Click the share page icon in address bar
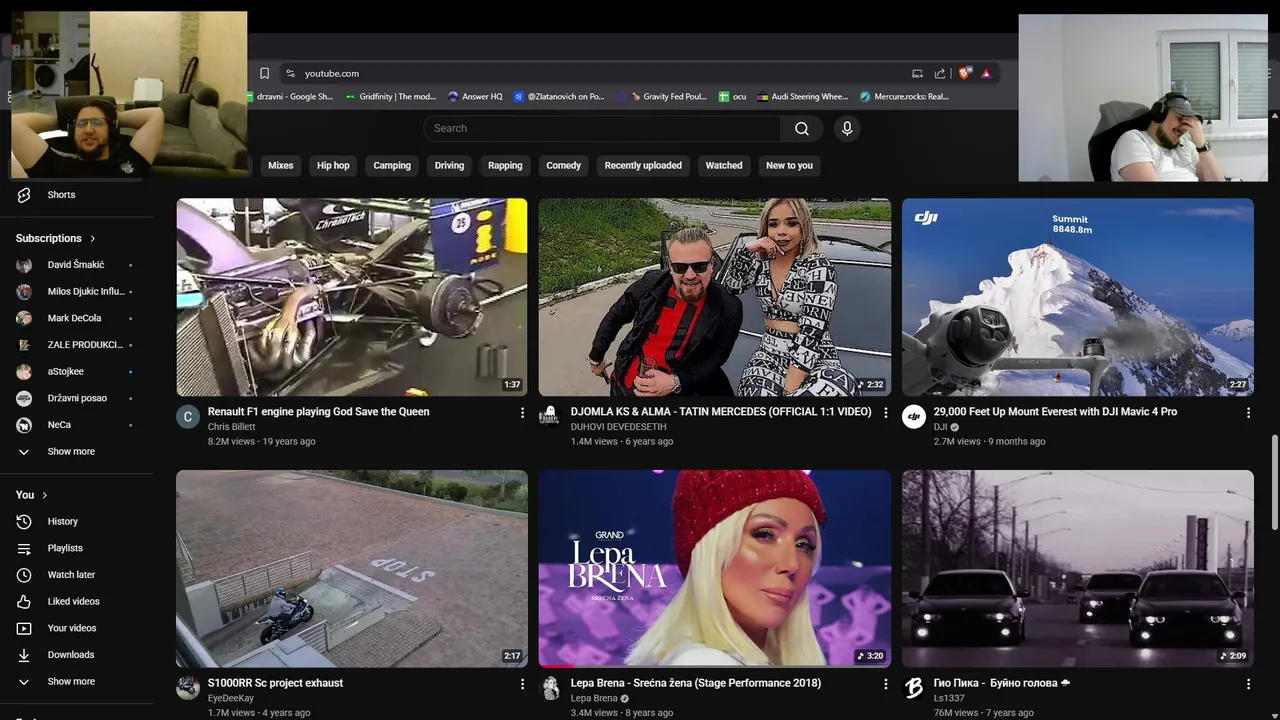 click(940, 73)
